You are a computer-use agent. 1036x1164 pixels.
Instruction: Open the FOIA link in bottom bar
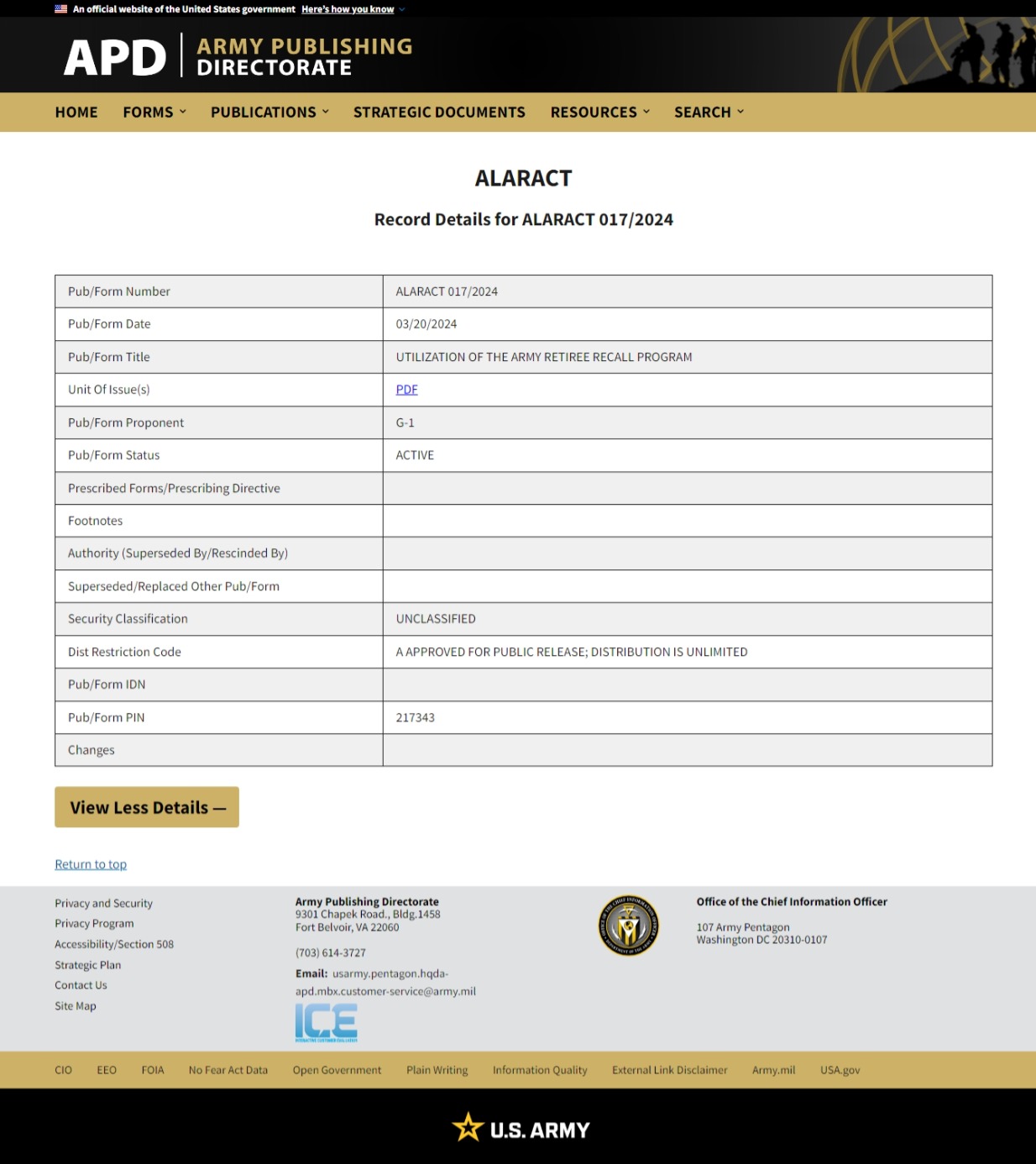click(x=153, y=1070)
